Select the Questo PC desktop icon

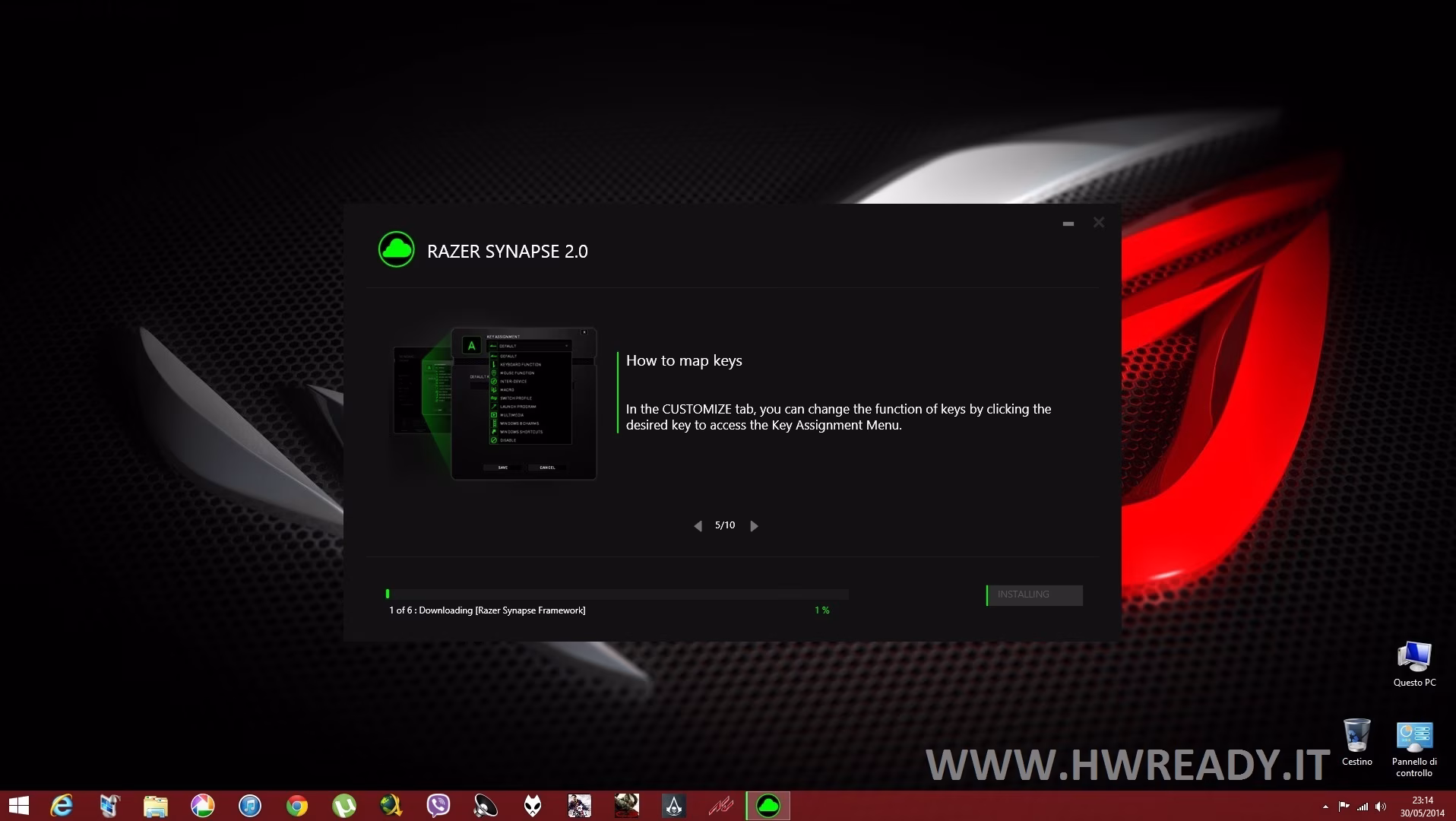tap(1414, 664)
